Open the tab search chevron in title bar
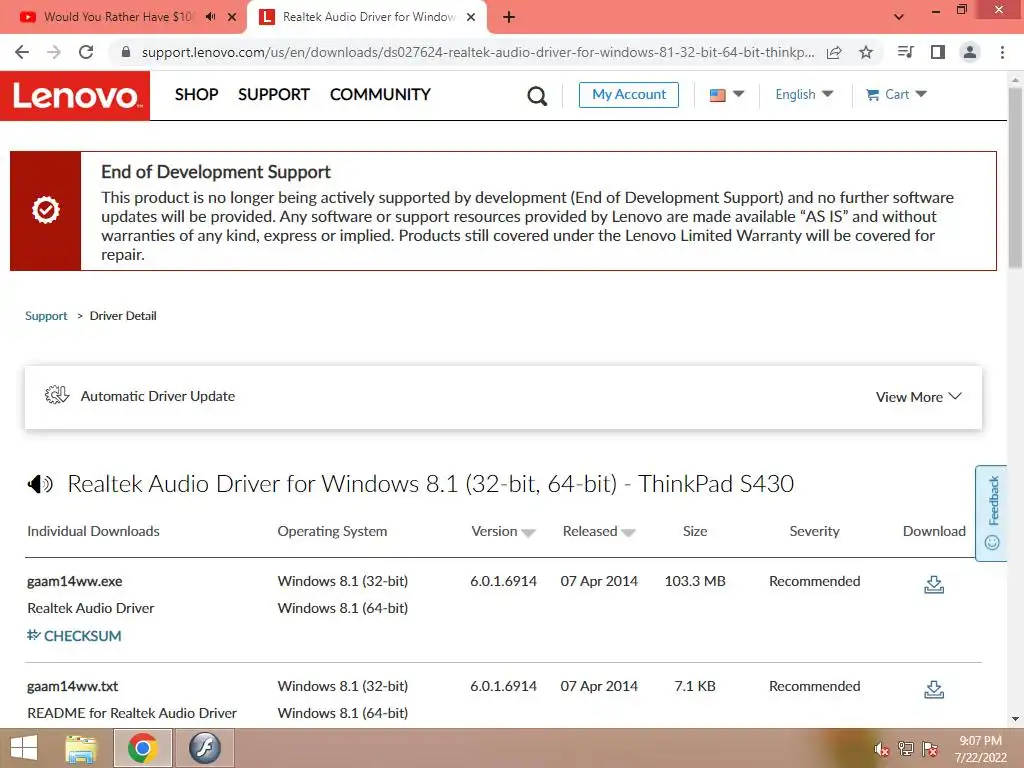 click(899, 17)
